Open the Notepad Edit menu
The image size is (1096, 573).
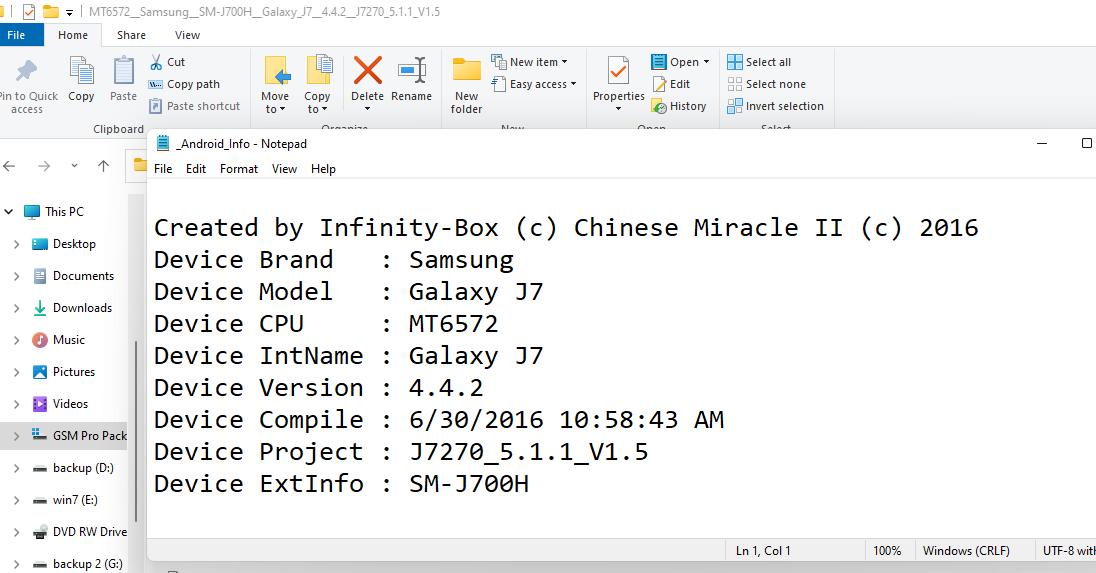(196, 169)
